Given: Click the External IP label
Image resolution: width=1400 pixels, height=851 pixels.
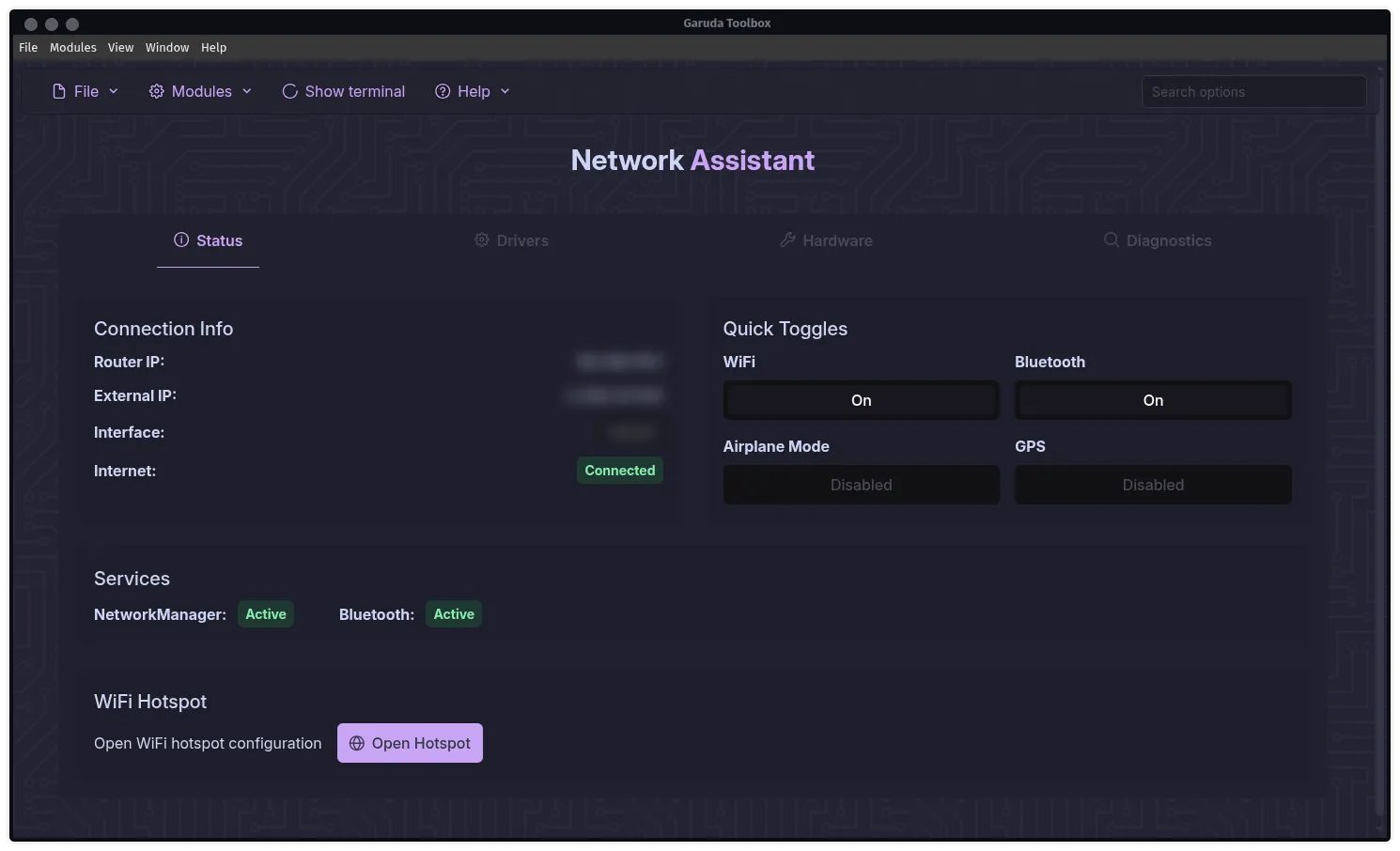Looking at the screenshot, I should pyautogui.click(x=135, y=395).
